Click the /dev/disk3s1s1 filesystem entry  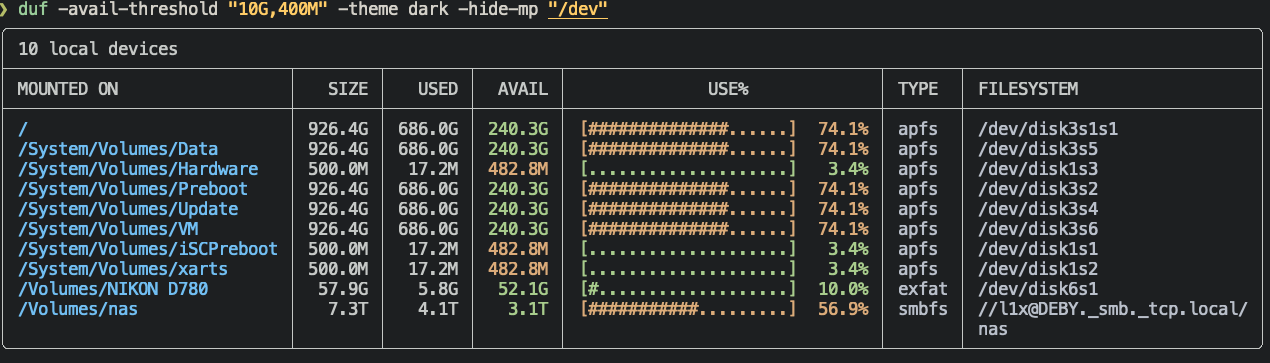(1048, 129)
